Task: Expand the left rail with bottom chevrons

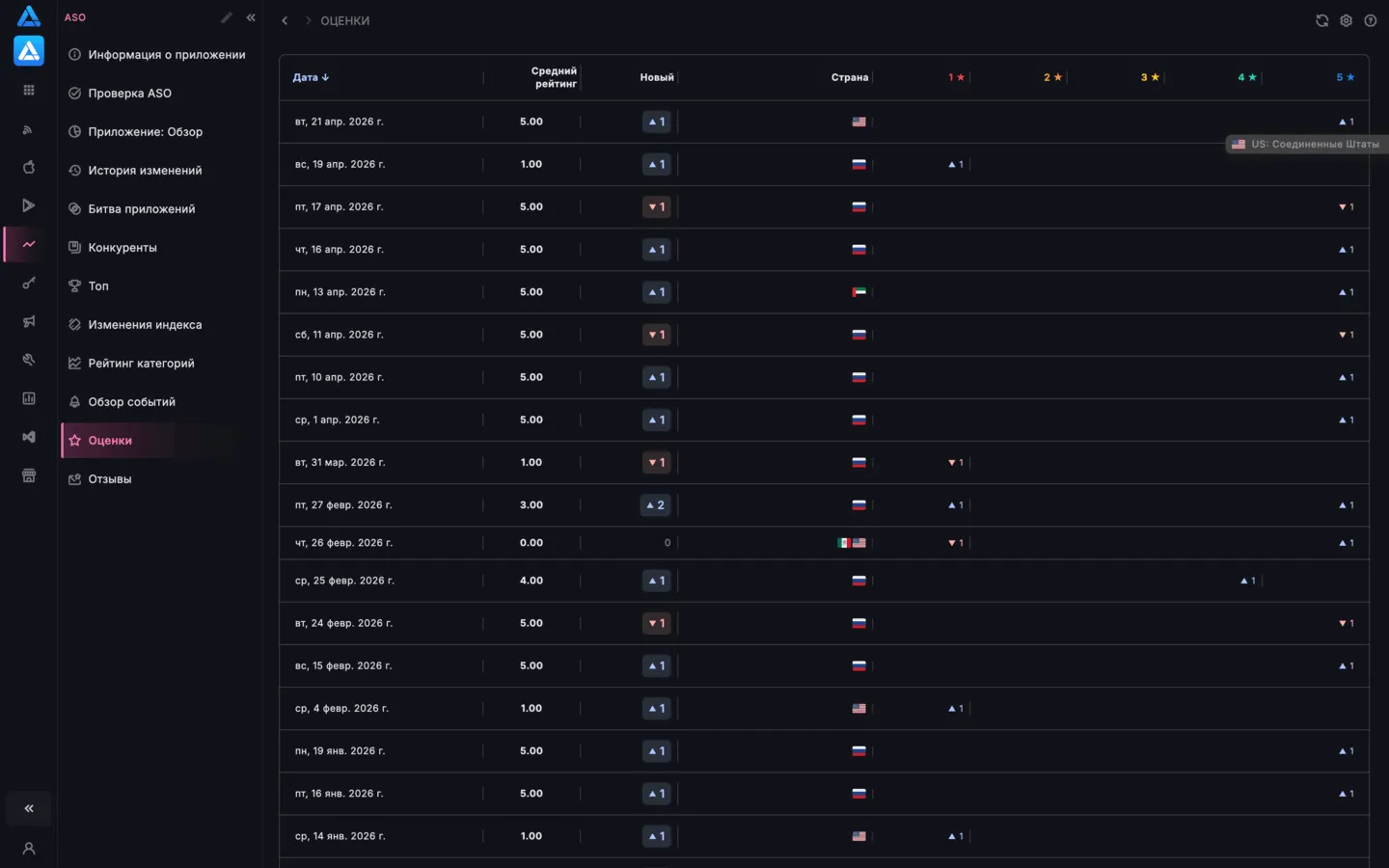Action: point(29,808)
